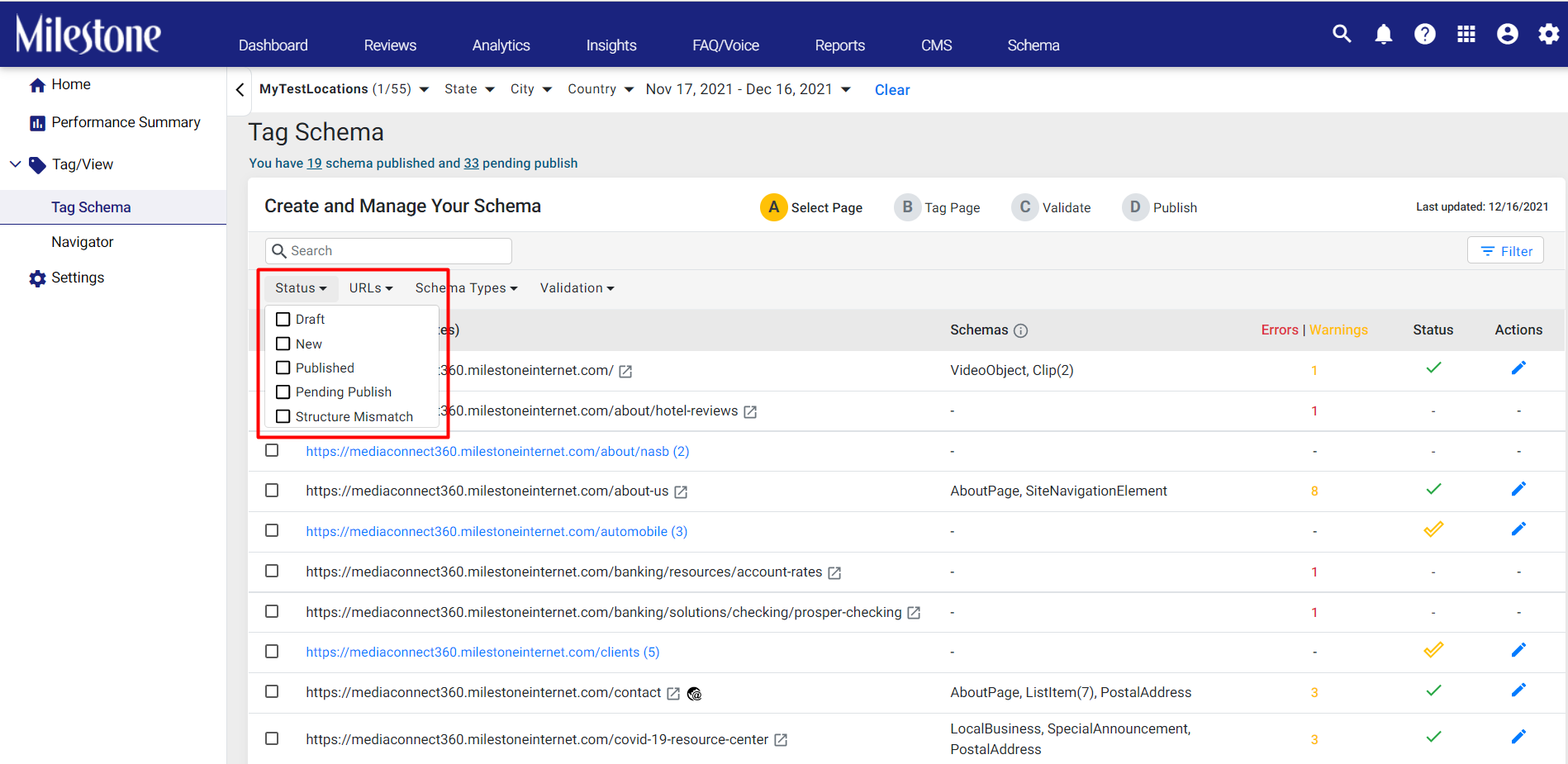Edit schema for the about-us URL row
The image size is (1568, 764).
pyautogui.click(x=1518, y=490)
